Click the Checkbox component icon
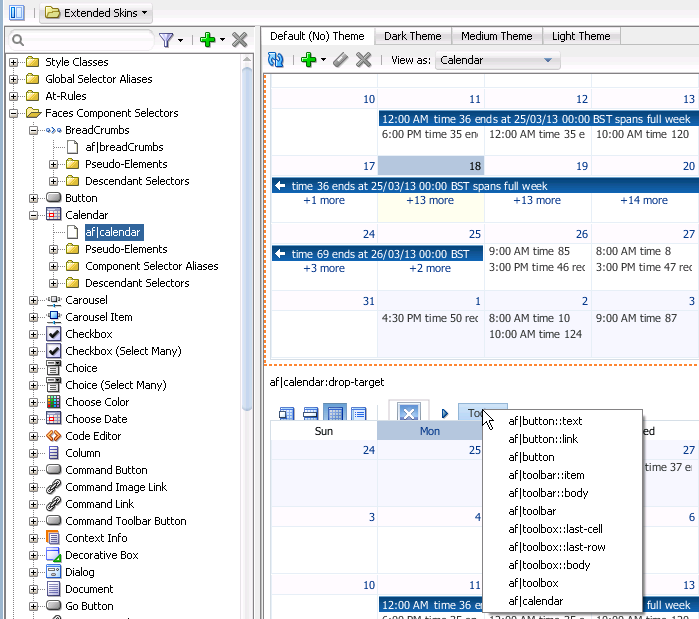 pos(53,334)
